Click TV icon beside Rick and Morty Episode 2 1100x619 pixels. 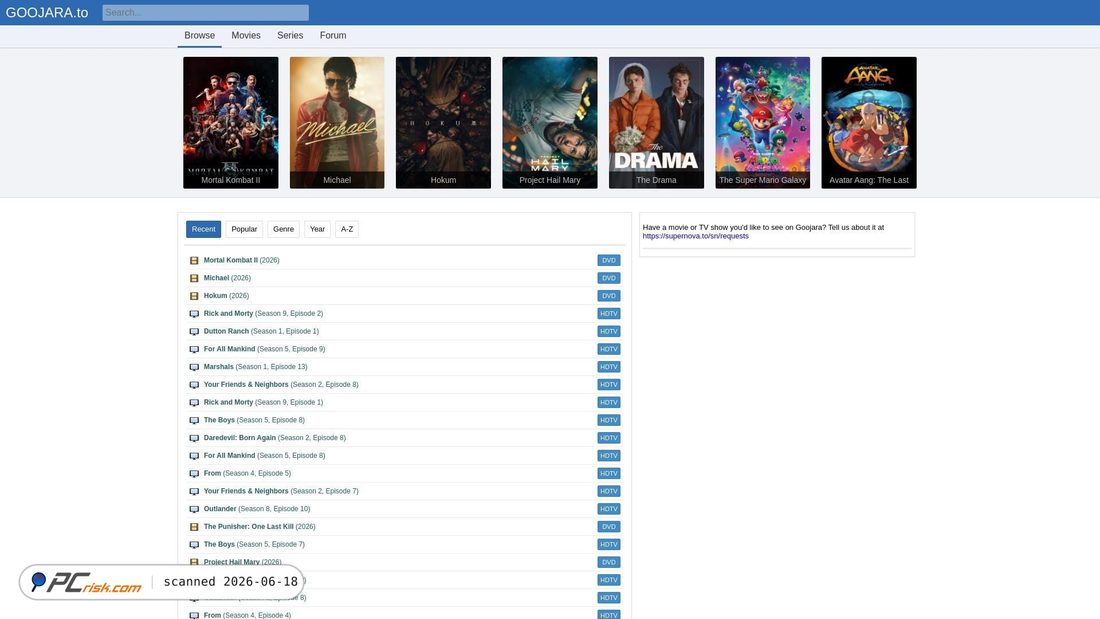click(x=194, y=314)
